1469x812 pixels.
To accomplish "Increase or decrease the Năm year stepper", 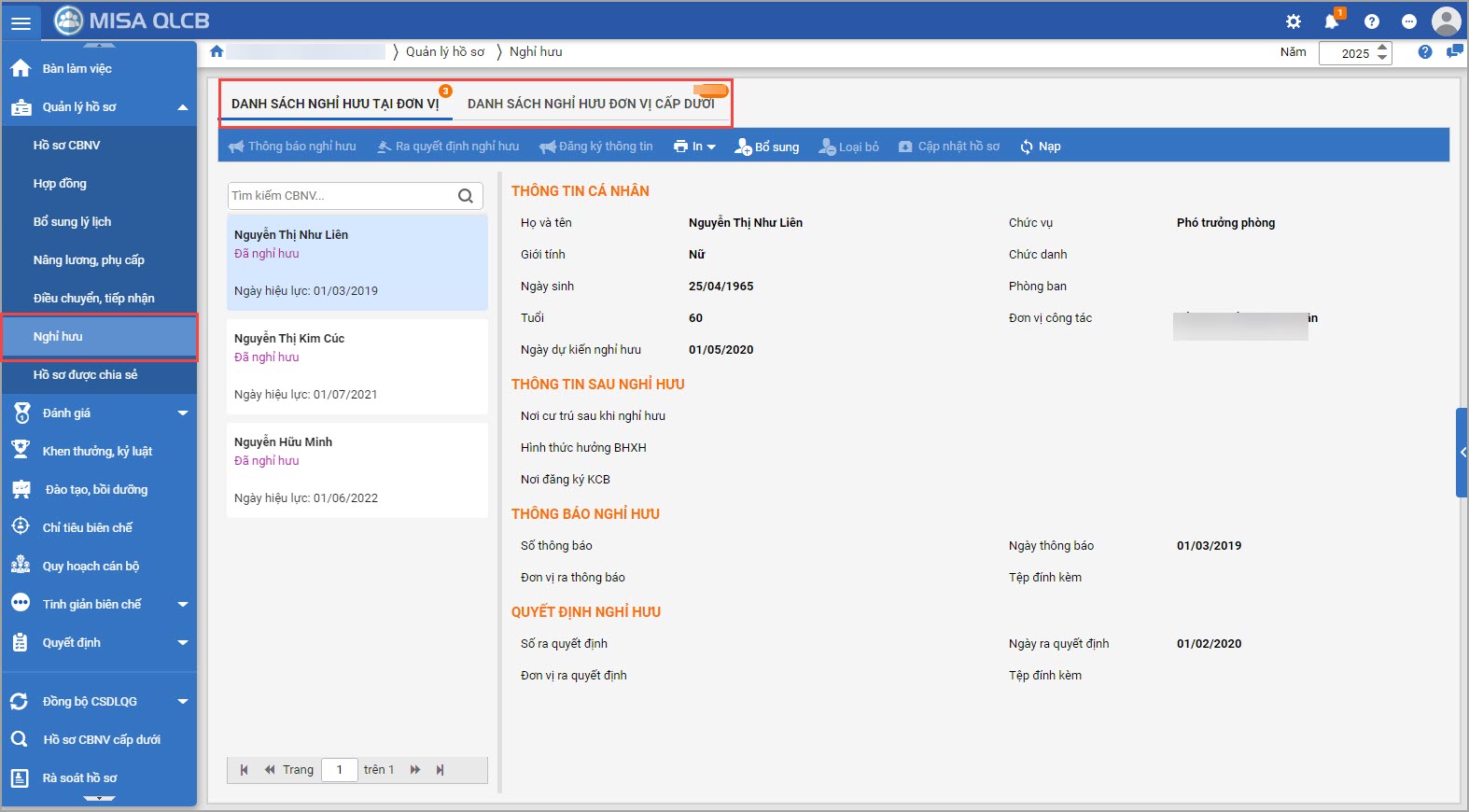I will point(1382,52).
